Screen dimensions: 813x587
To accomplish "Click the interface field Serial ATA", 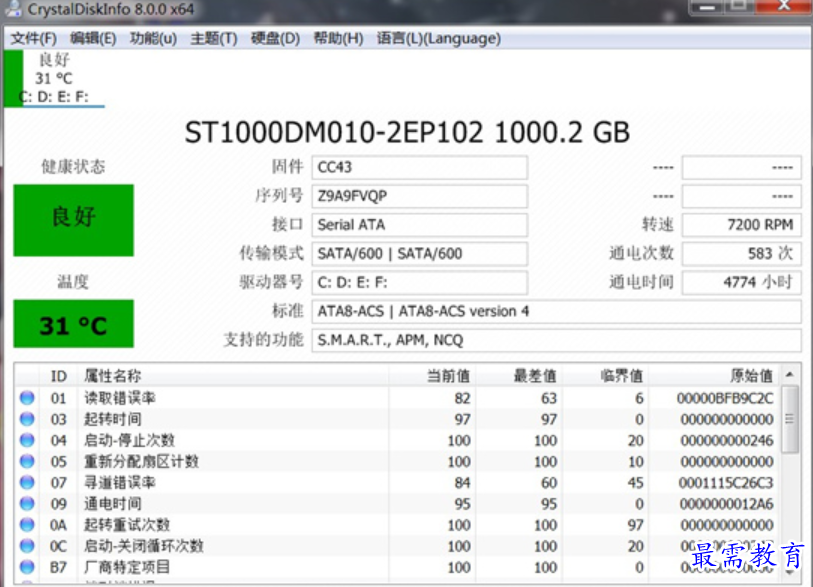I will click(x=419, y=225).
